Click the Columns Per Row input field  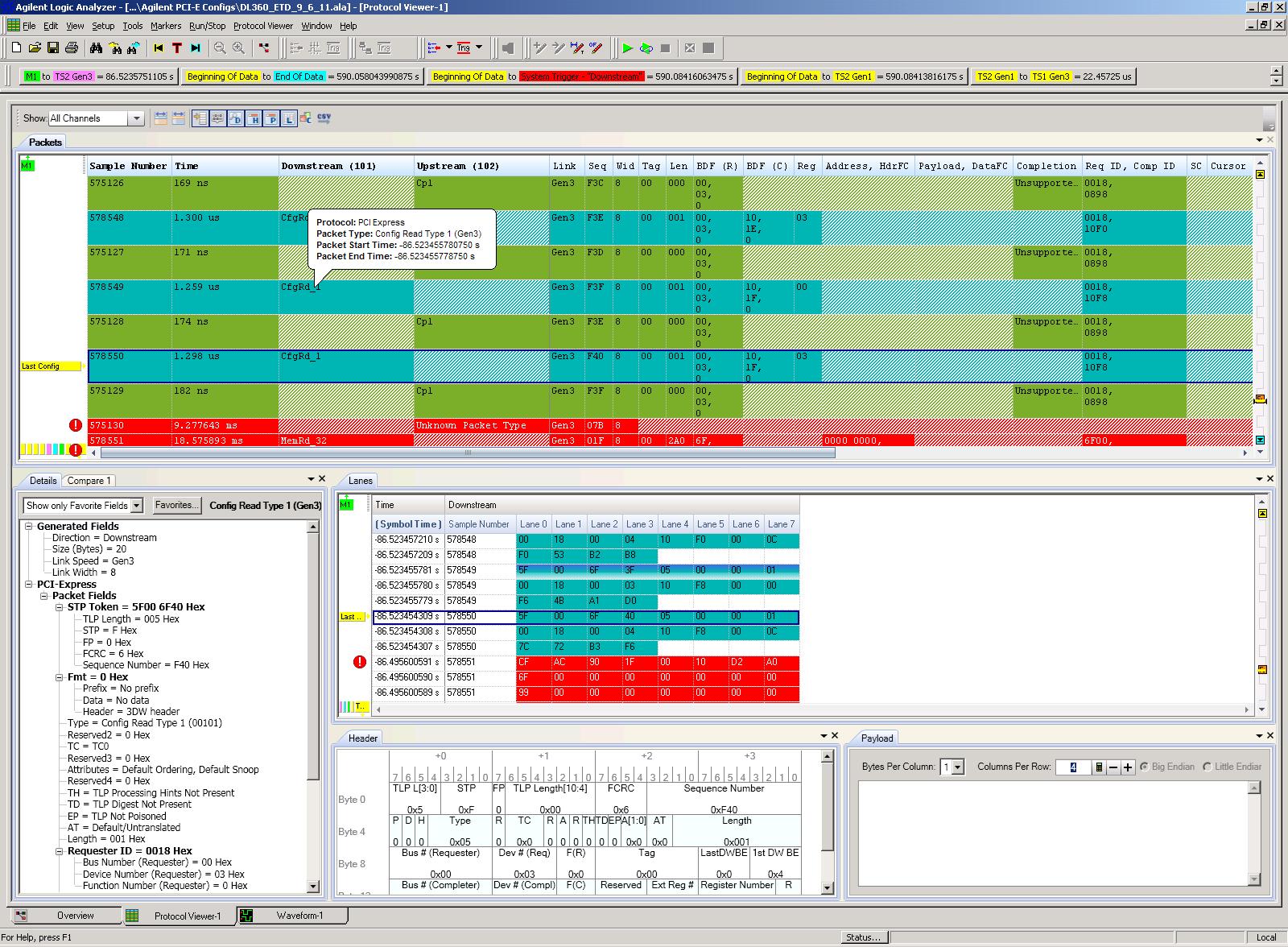(1072, 767)
